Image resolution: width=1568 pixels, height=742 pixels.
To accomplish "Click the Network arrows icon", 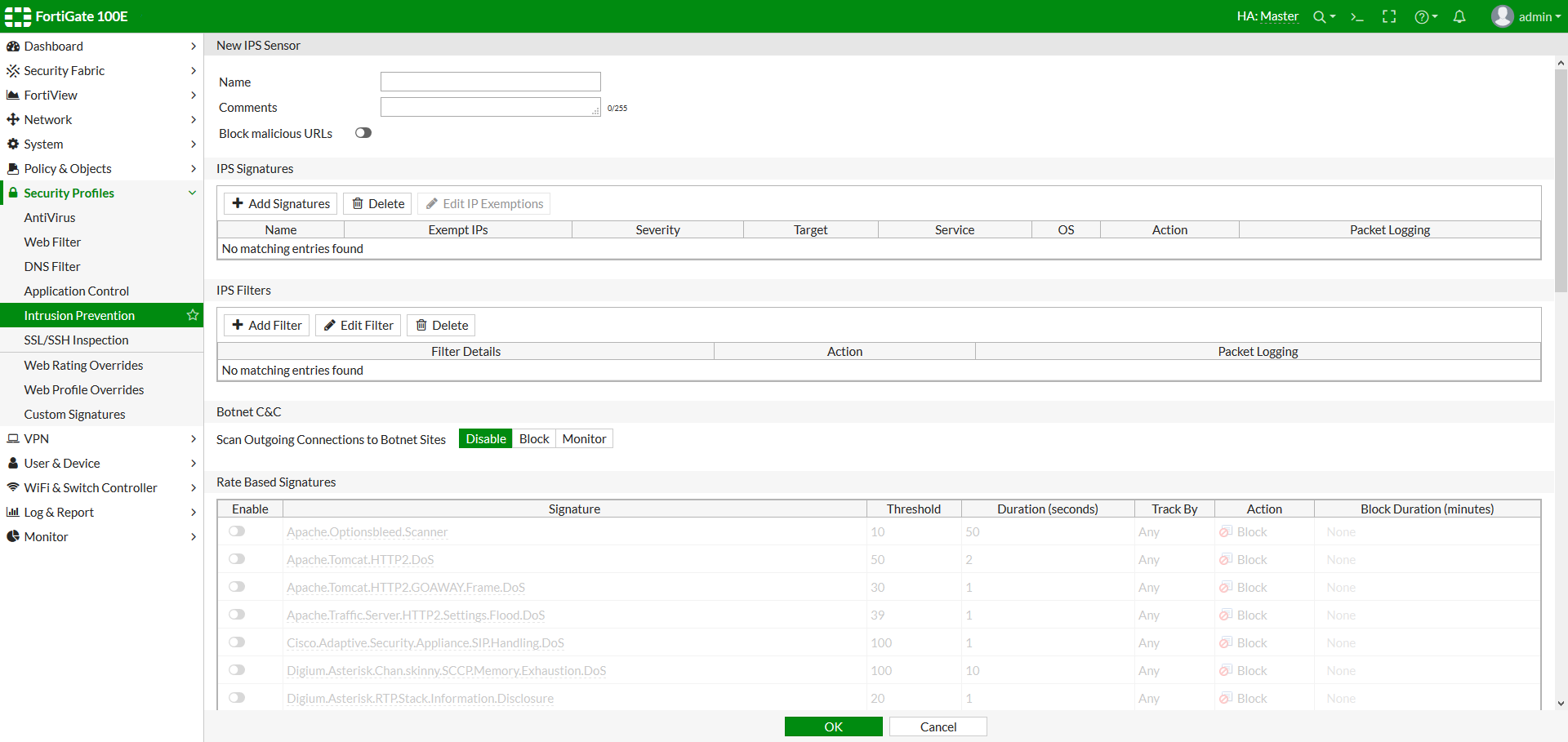I will 13,120.
